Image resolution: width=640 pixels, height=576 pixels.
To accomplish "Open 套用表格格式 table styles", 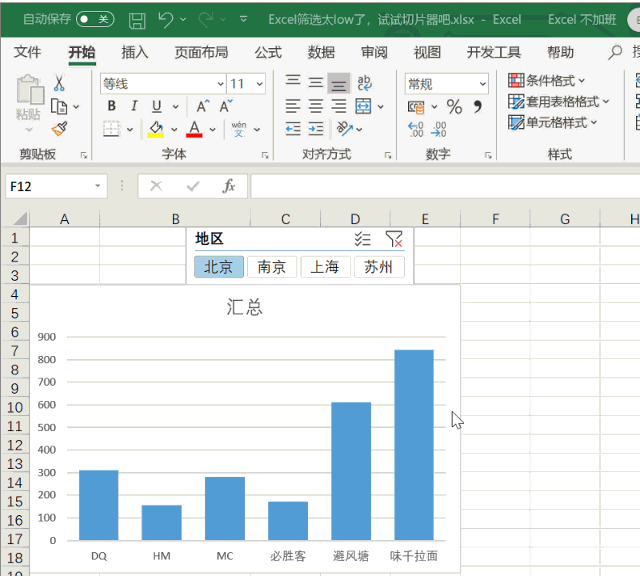I will point(558,101).
